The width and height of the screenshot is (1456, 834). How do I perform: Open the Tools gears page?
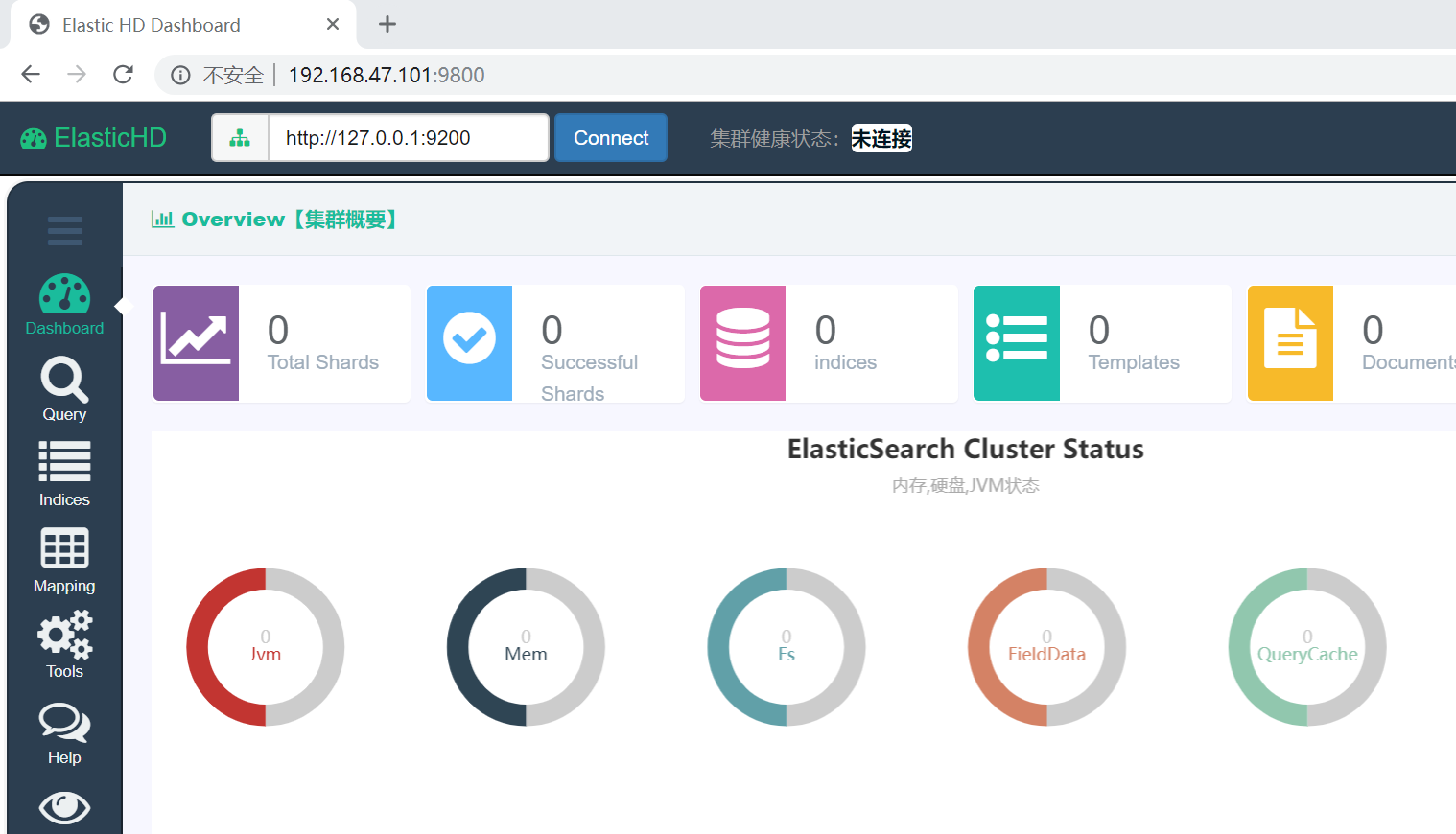tap(64, 645)
